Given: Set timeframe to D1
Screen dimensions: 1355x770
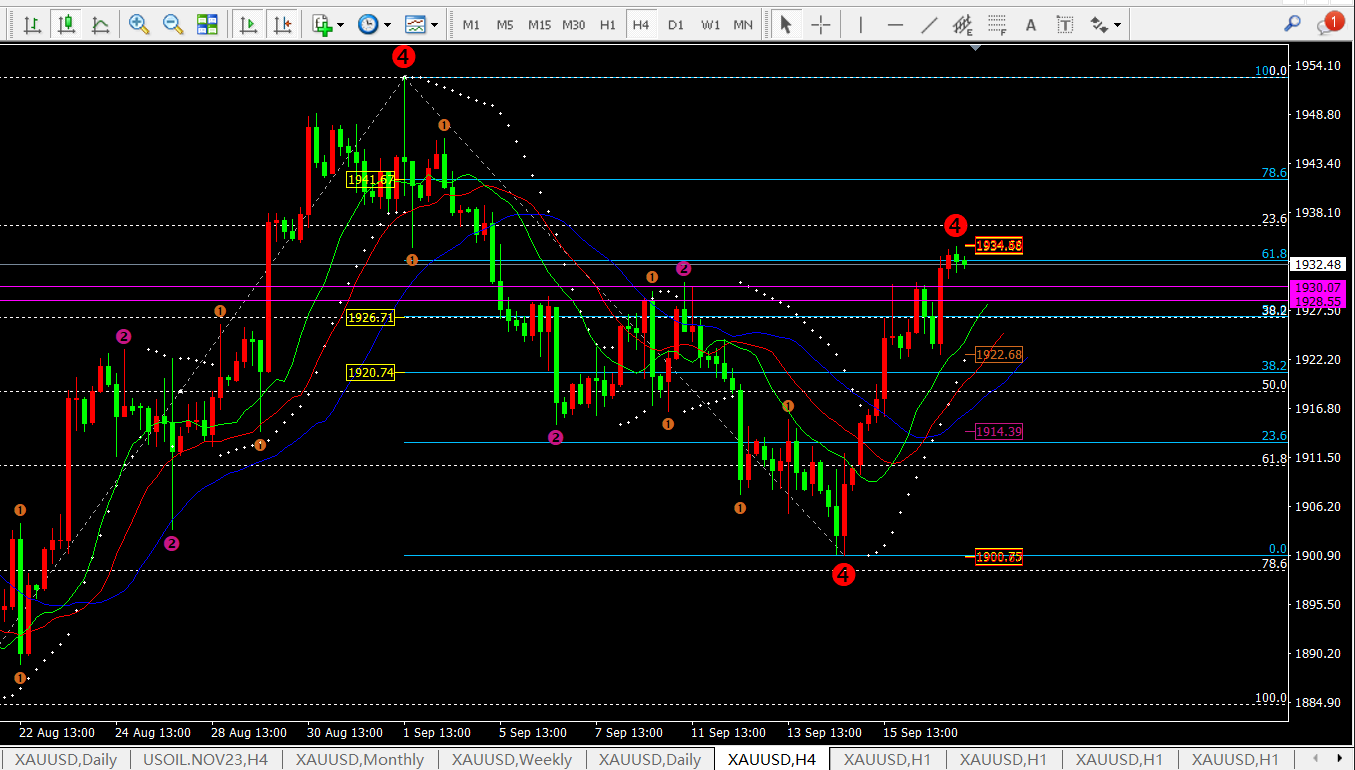Looking at the screenshot, I should pyautogui.click(x=676, y=25).
